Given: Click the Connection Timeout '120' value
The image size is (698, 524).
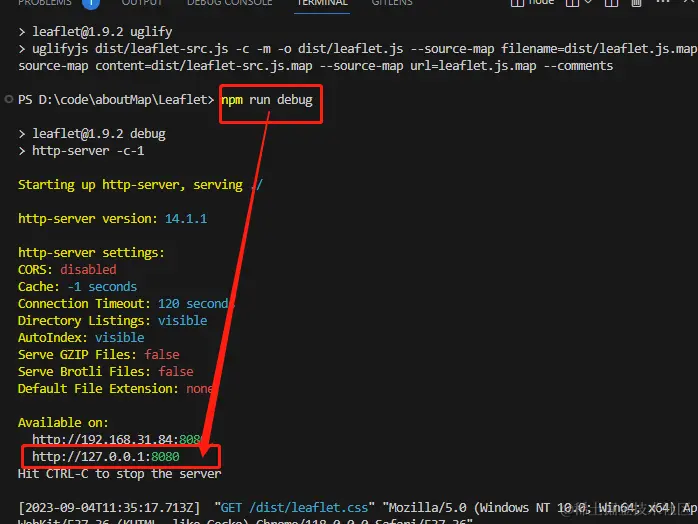Looking at the screenshot, I should click(x=169, y=304).
